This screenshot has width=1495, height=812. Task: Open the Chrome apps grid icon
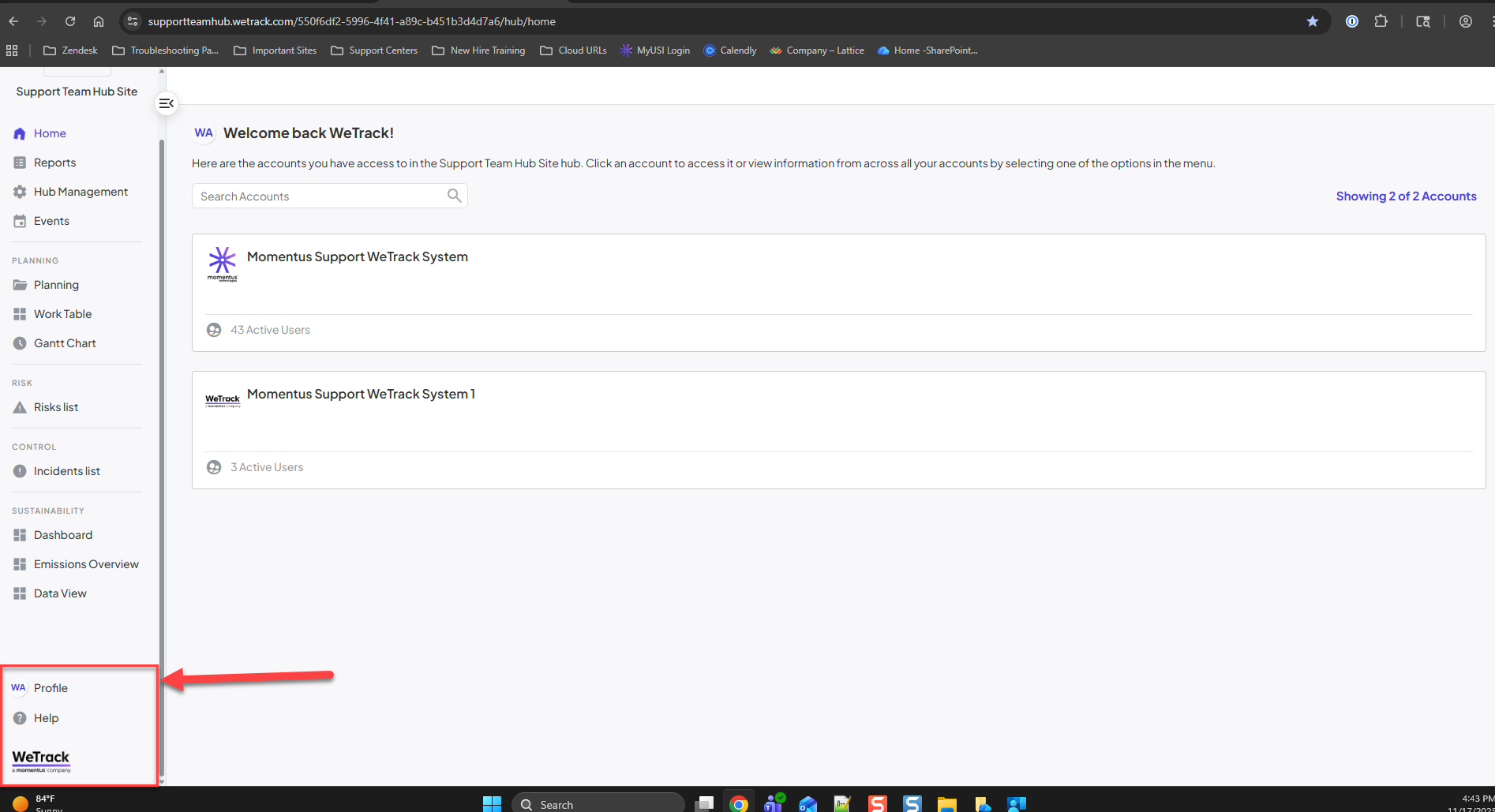[12, 51]
